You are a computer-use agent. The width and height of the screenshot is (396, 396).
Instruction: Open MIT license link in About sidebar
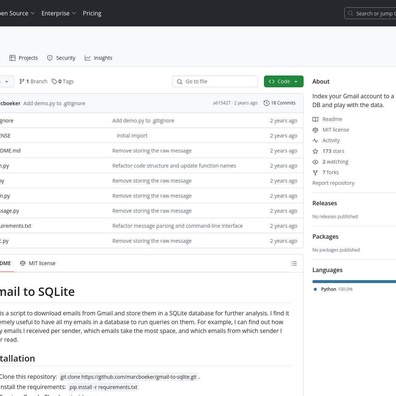336,130
